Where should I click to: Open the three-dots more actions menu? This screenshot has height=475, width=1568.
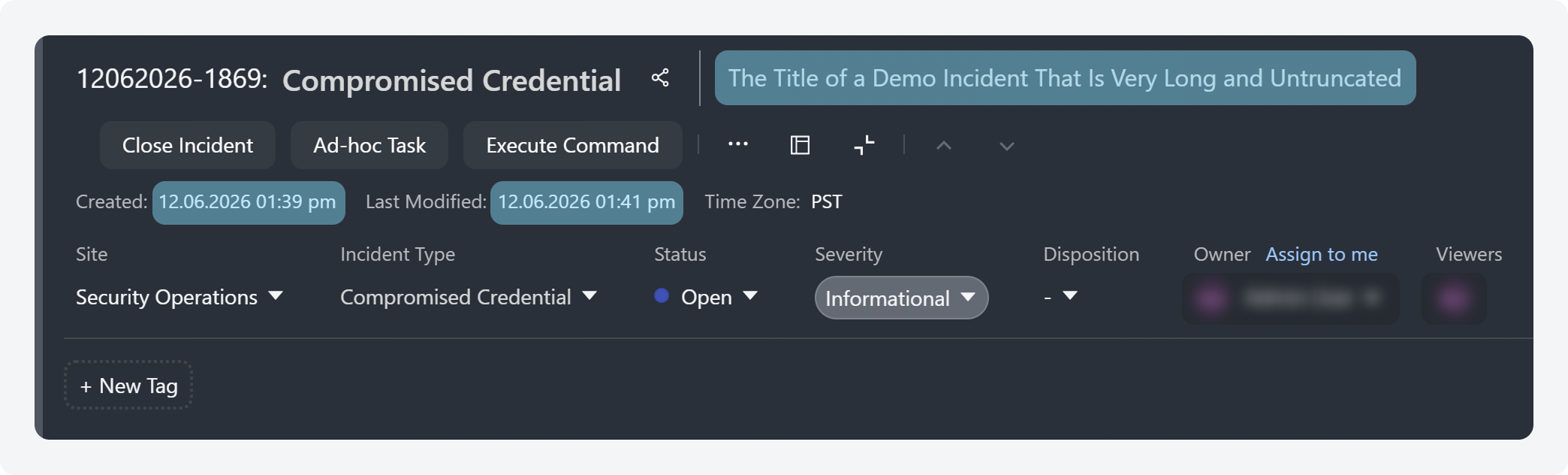[738, 144]
